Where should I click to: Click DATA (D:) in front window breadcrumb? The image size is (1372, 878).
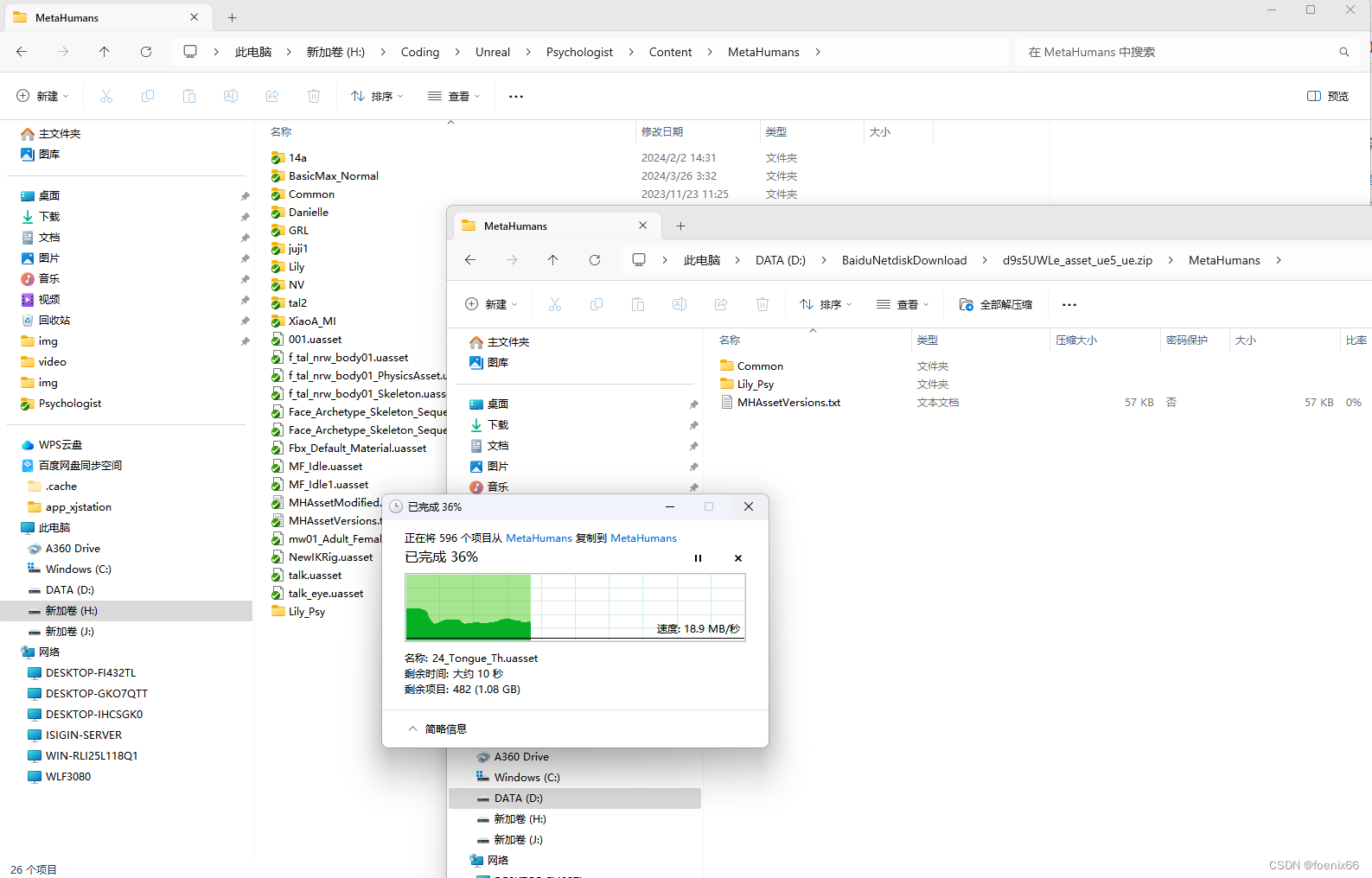tap(781, 260)
